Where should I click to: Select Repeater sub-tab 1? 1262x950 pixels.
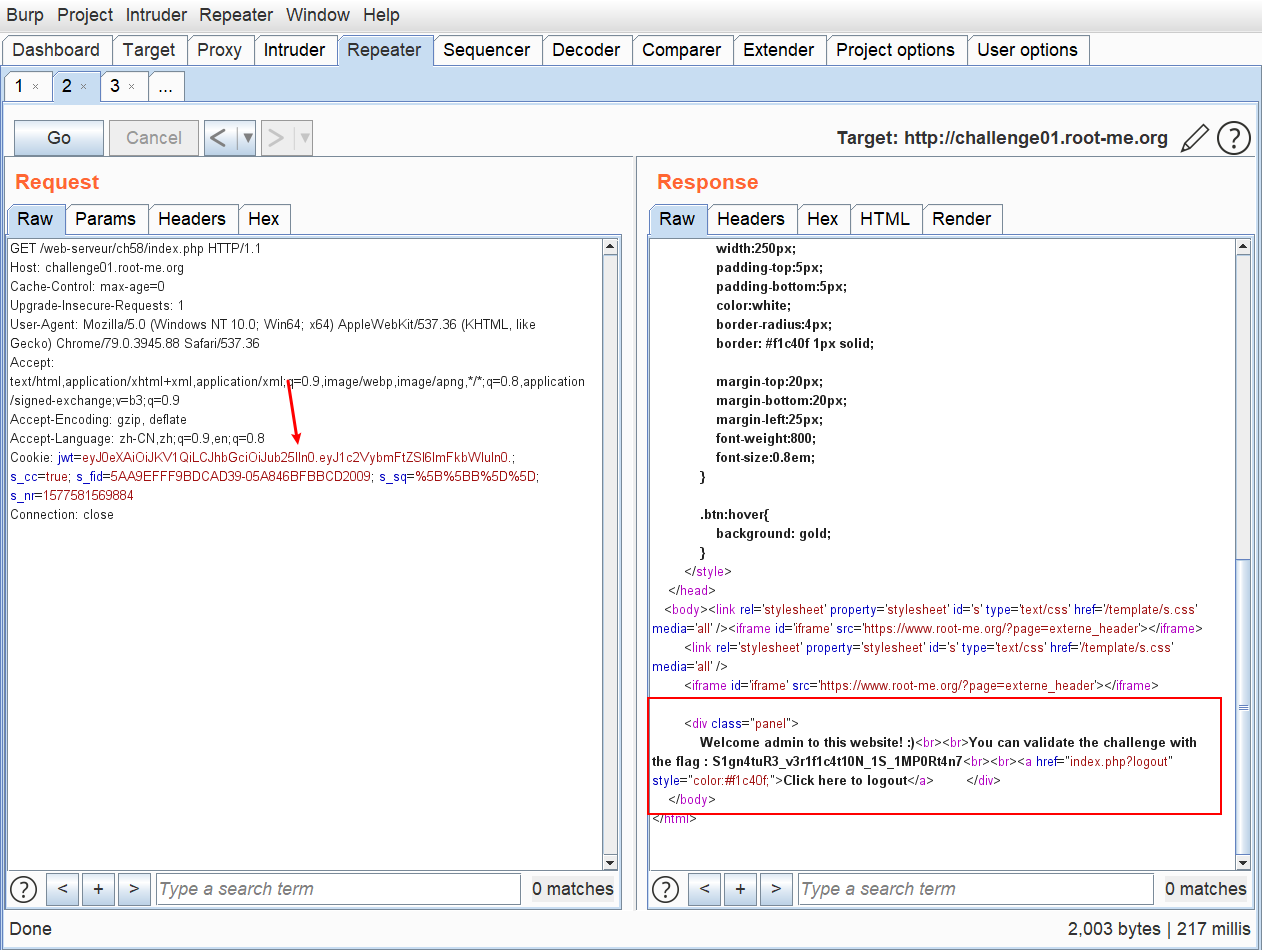(19, 86)
